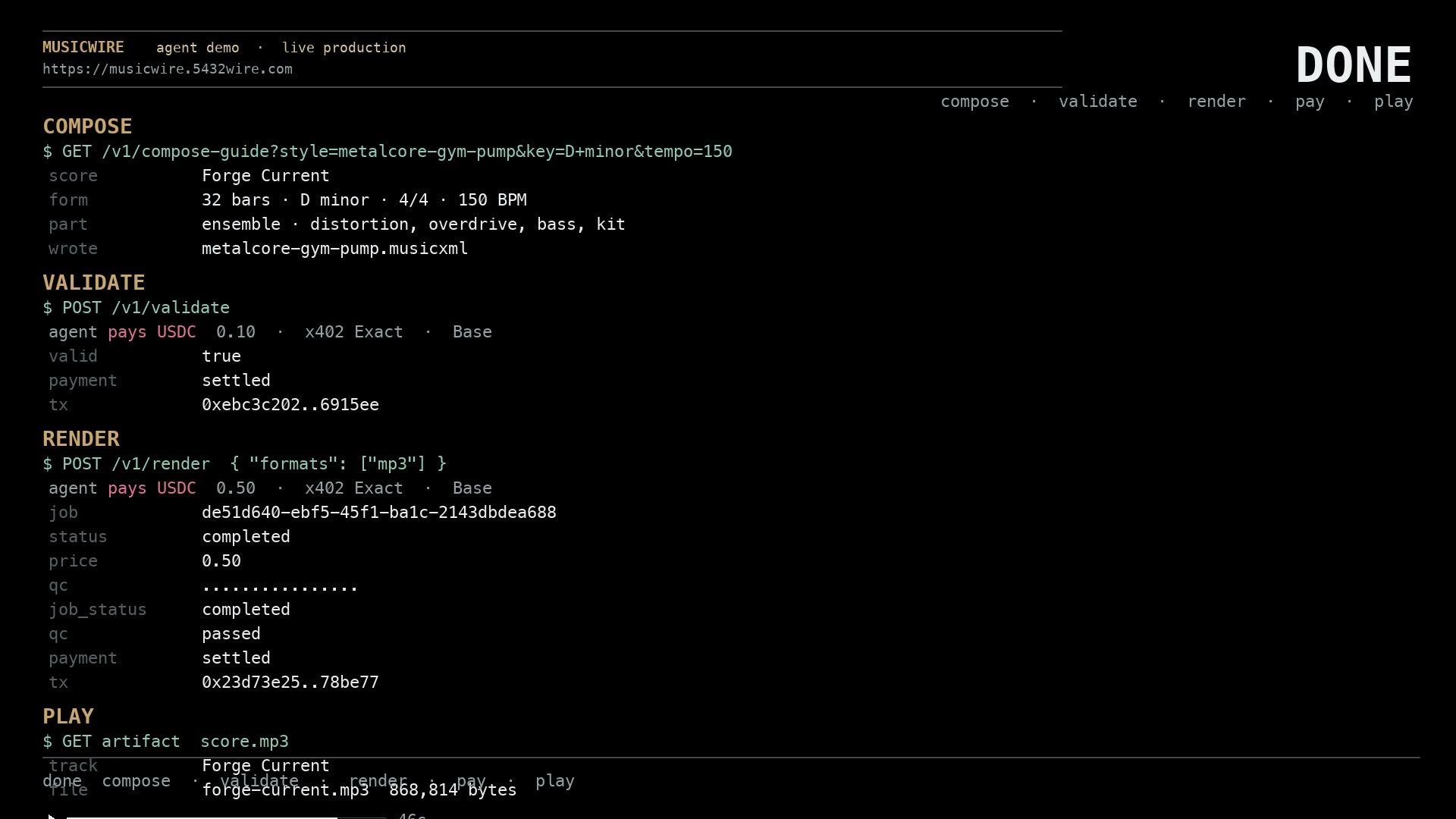
Task: Open the validate tx hash 0xebc3c202..6915ee
Action: [290, 405]
